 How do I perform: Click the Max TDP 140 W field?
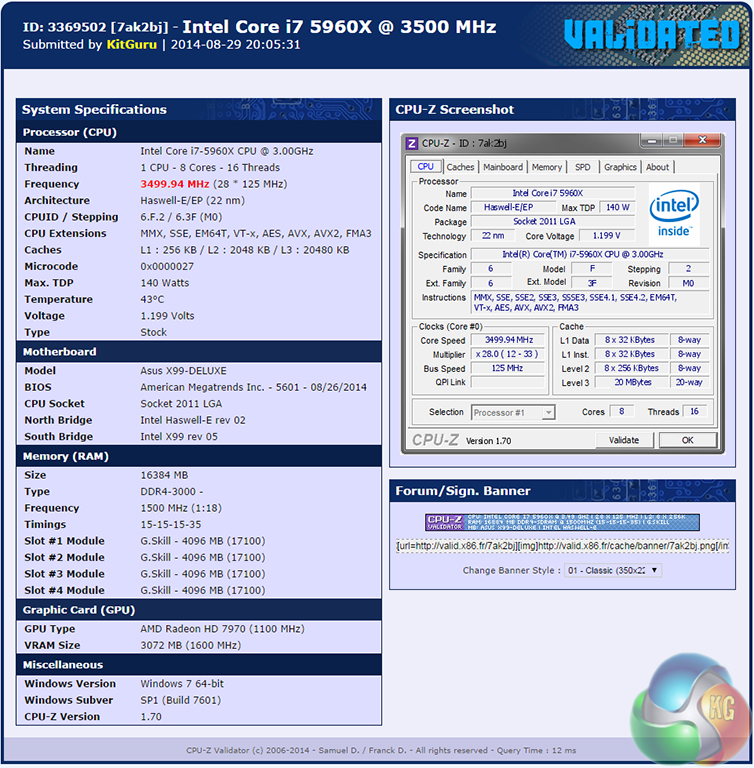(x=617, y=207)
